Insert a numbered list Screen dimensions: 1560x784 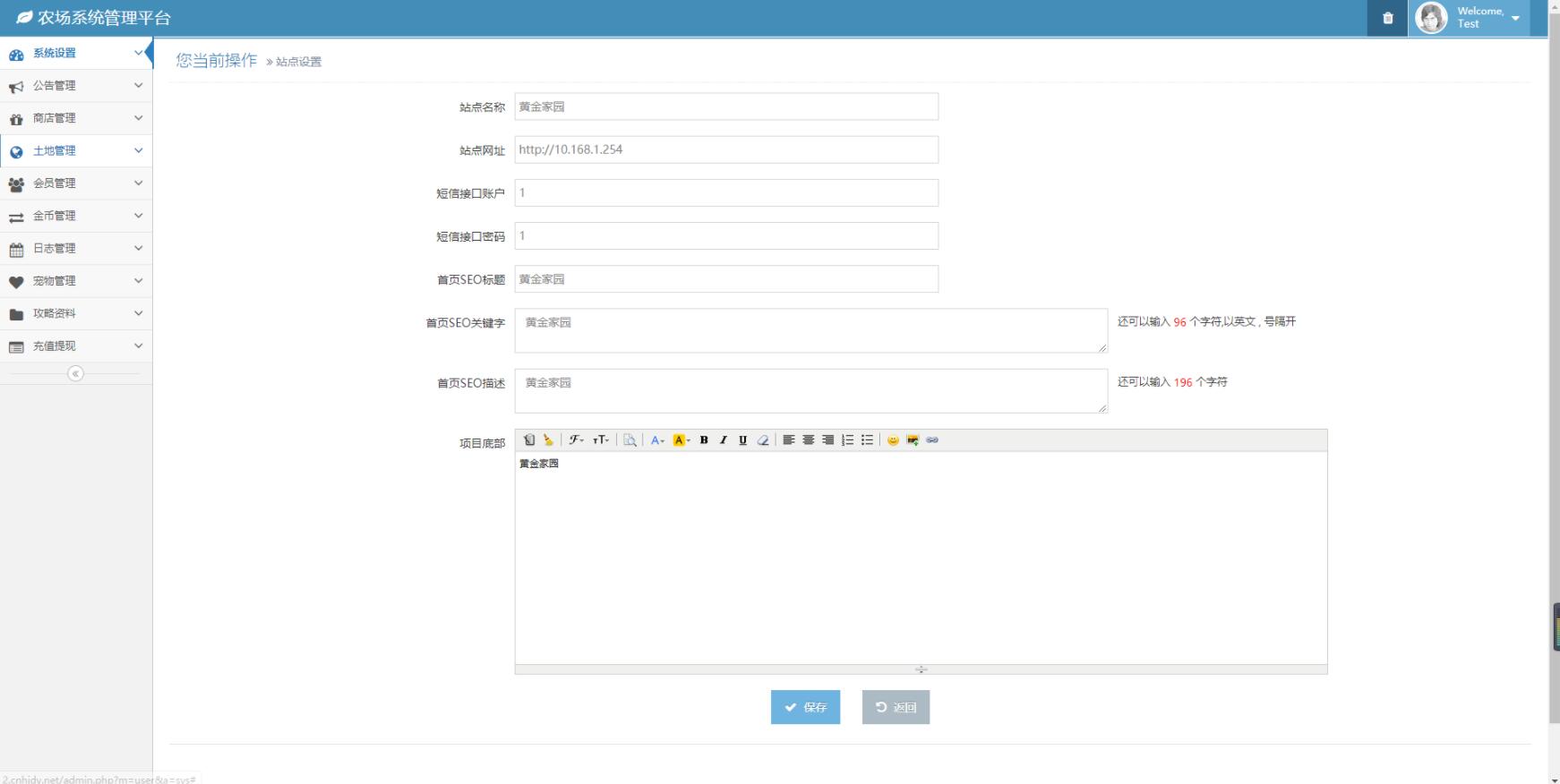(x=848, y=440)
